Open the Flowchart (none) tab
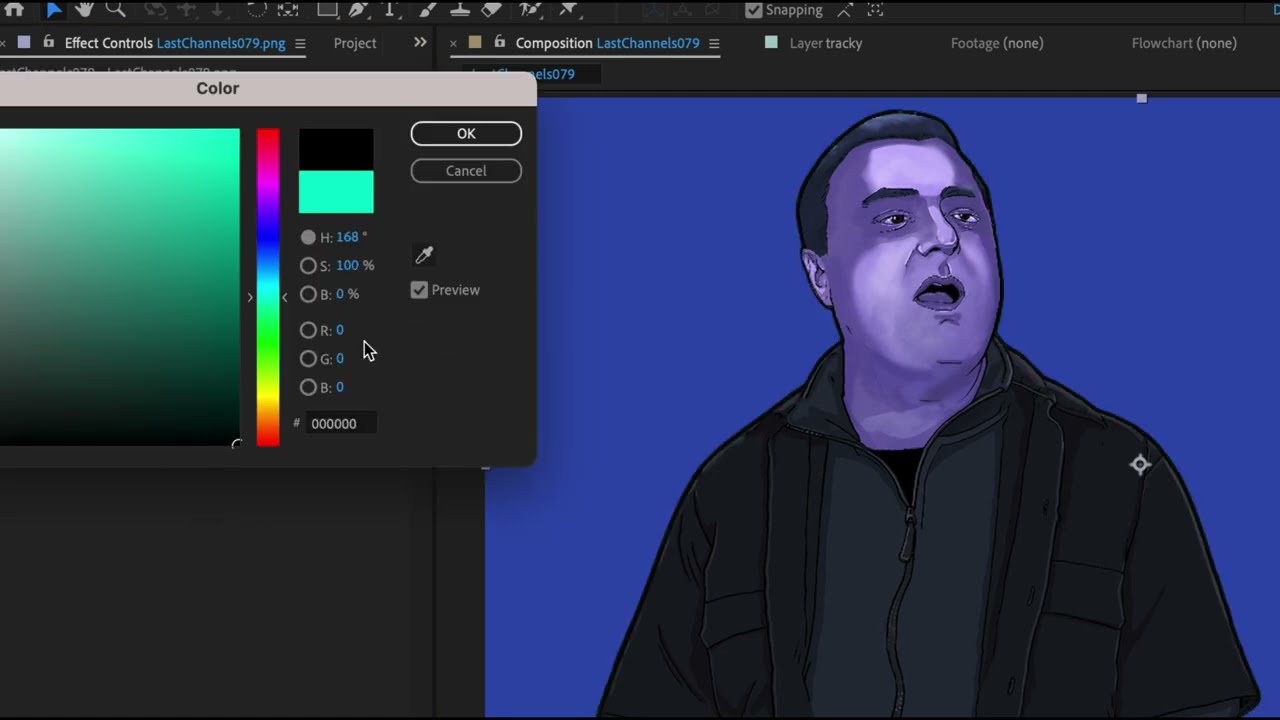The height and width of the screenshot is (720, 1280). 1184,43
